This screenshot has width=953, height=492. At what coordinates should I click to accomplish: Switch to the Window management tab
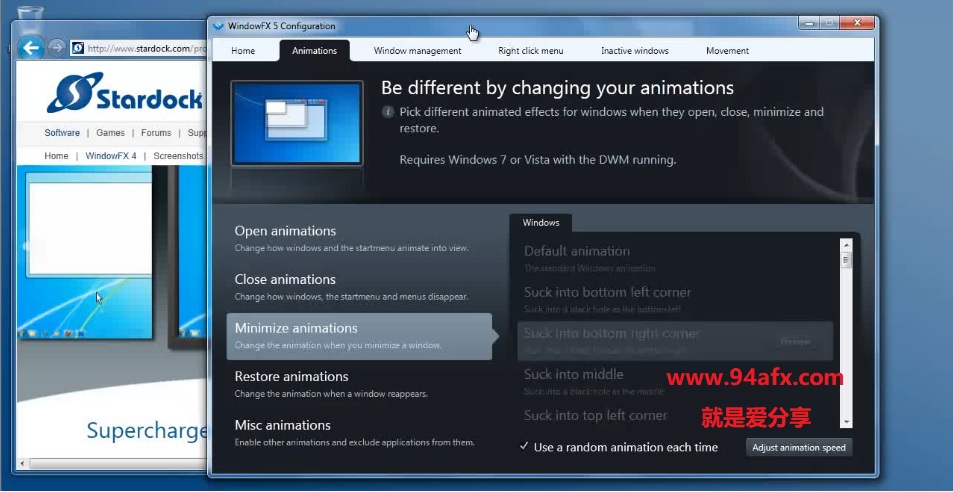tap(418, 51)
